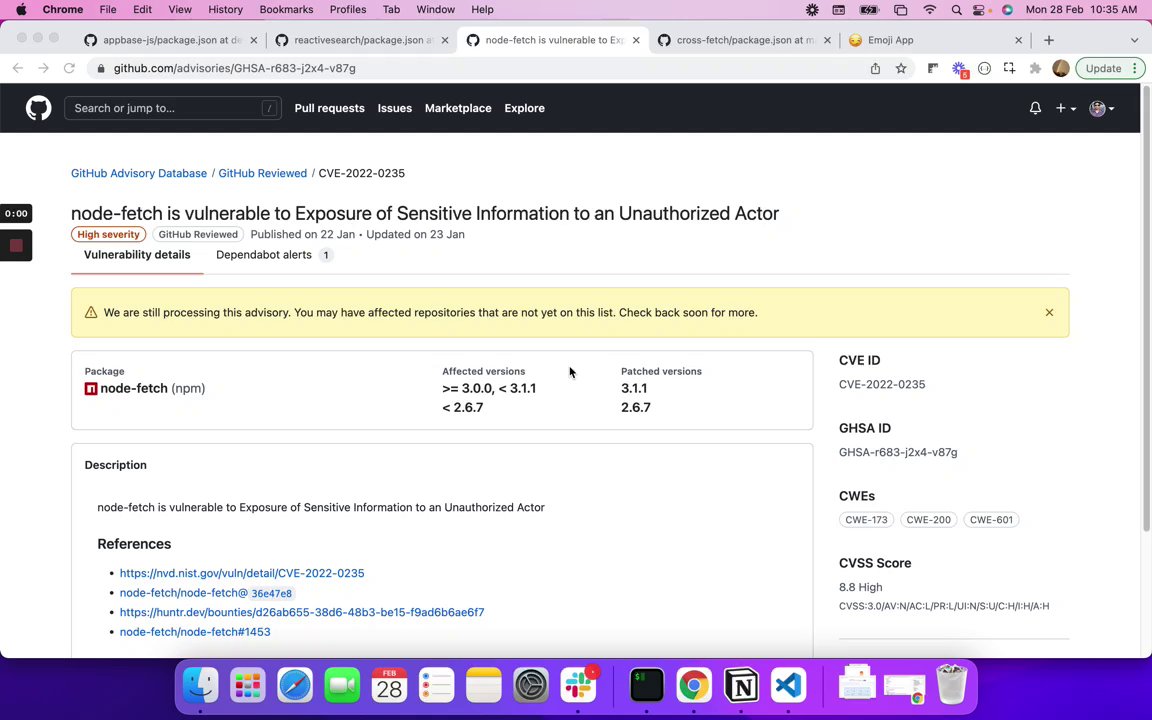
Task: Open macOS Control Center icon
Action: (979, 10)
